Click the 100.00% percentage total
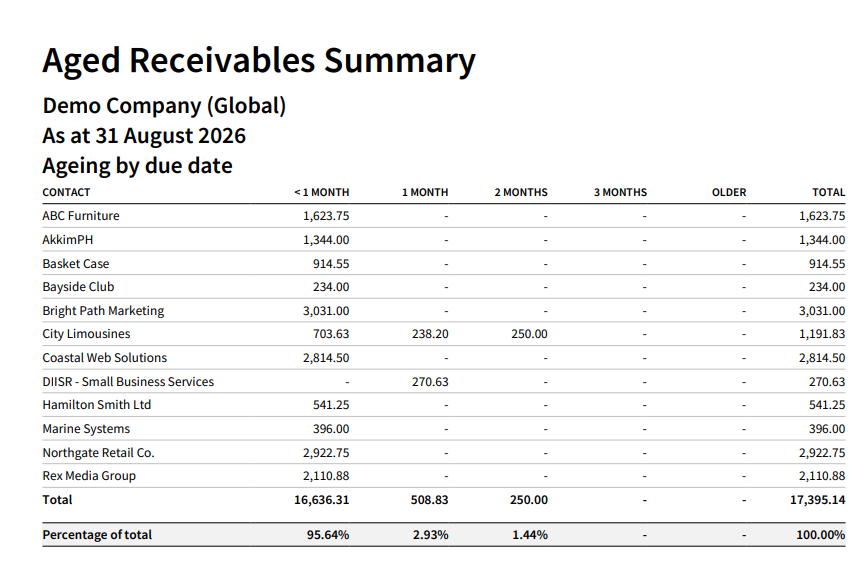Viewport: 868px width, 587px height. 821,534
